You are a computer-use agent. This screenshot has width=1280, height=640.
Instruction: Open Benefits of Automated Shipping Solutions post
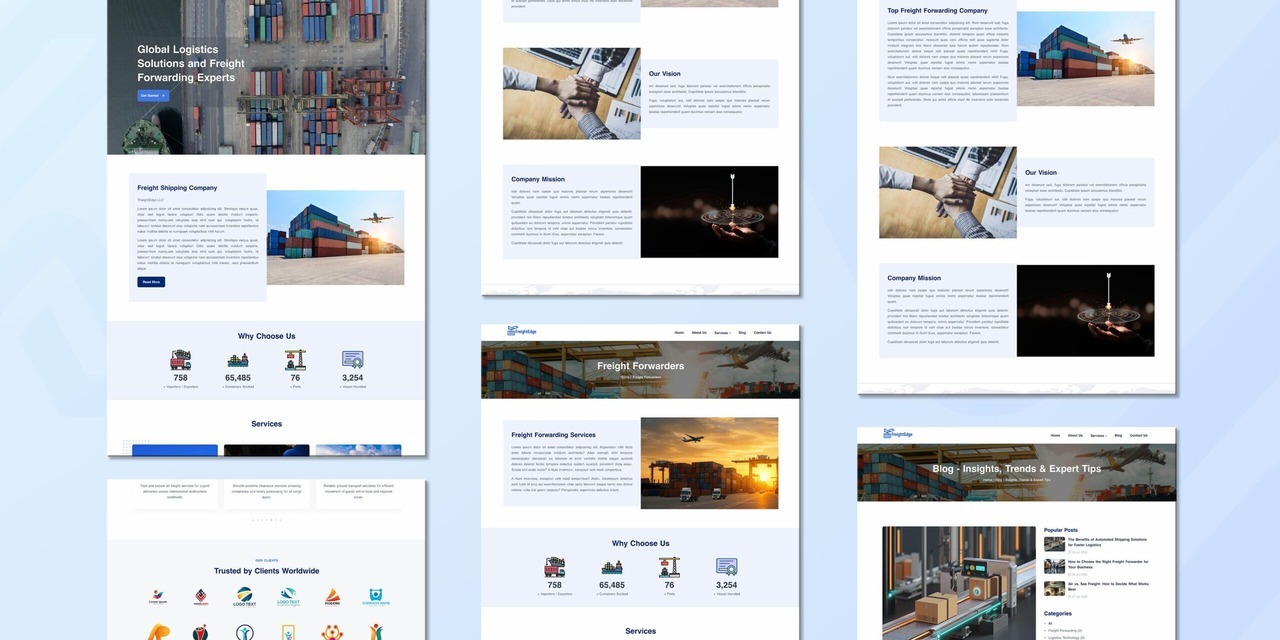click(x=1108, y=542)
